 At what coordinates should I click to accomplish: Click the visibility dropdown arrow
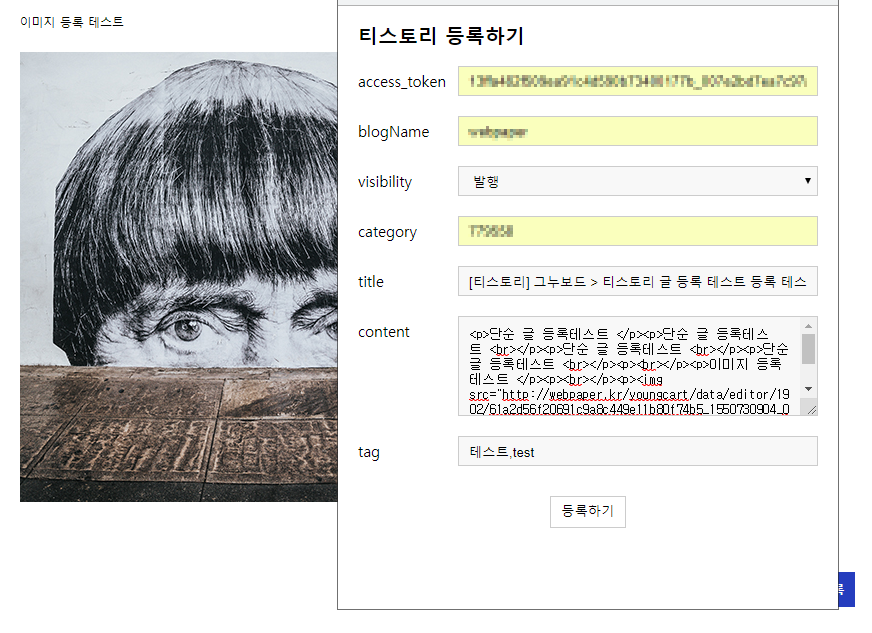(x=807, y=181)
